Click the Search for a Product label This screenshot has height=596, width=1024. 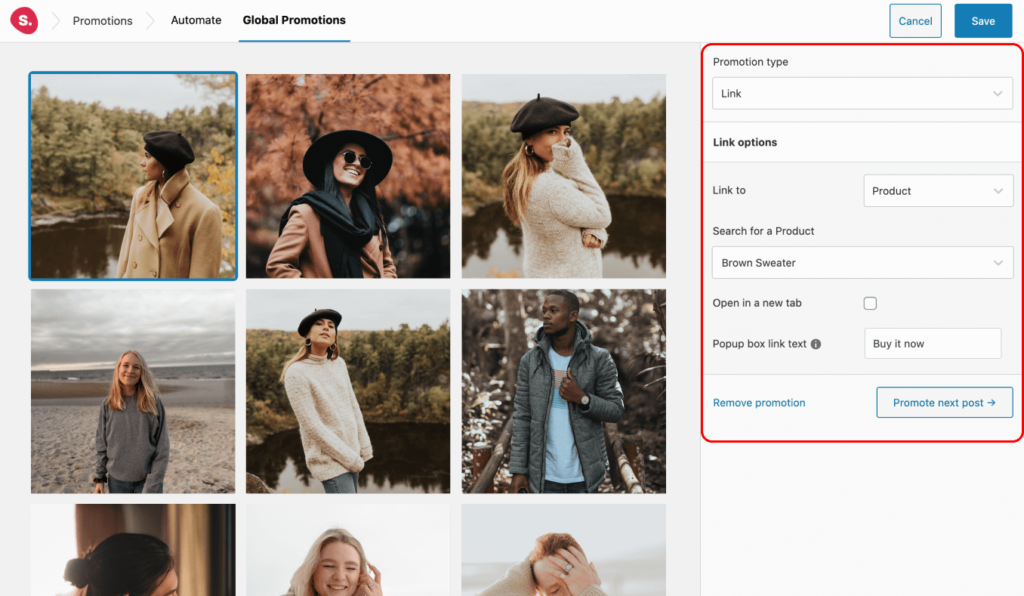click(763, 231)
